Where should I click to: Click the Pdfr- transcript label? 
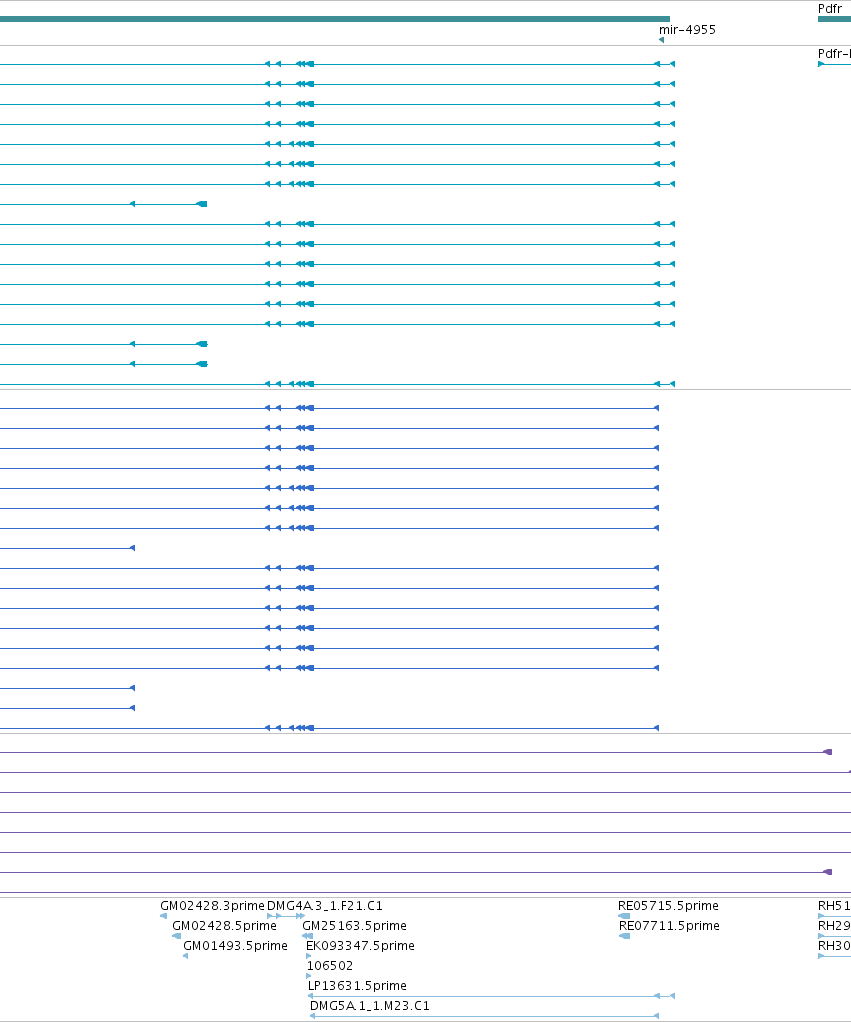pyautogui.click(x=834, y=54)
